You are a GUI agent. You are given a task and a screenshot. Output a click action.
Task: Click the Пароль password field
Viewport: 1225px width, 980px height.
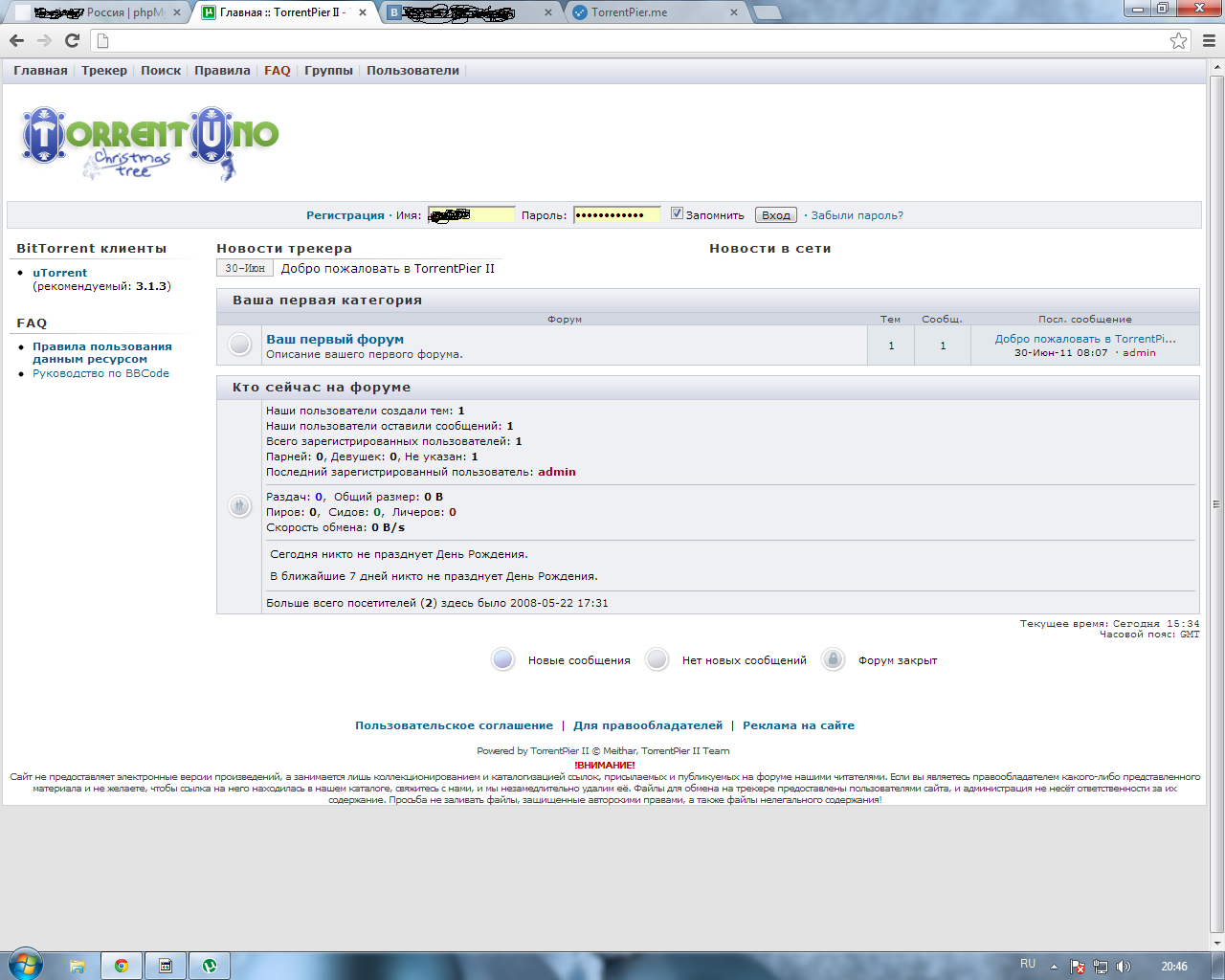pyautogui.click(x=616, y=214)
